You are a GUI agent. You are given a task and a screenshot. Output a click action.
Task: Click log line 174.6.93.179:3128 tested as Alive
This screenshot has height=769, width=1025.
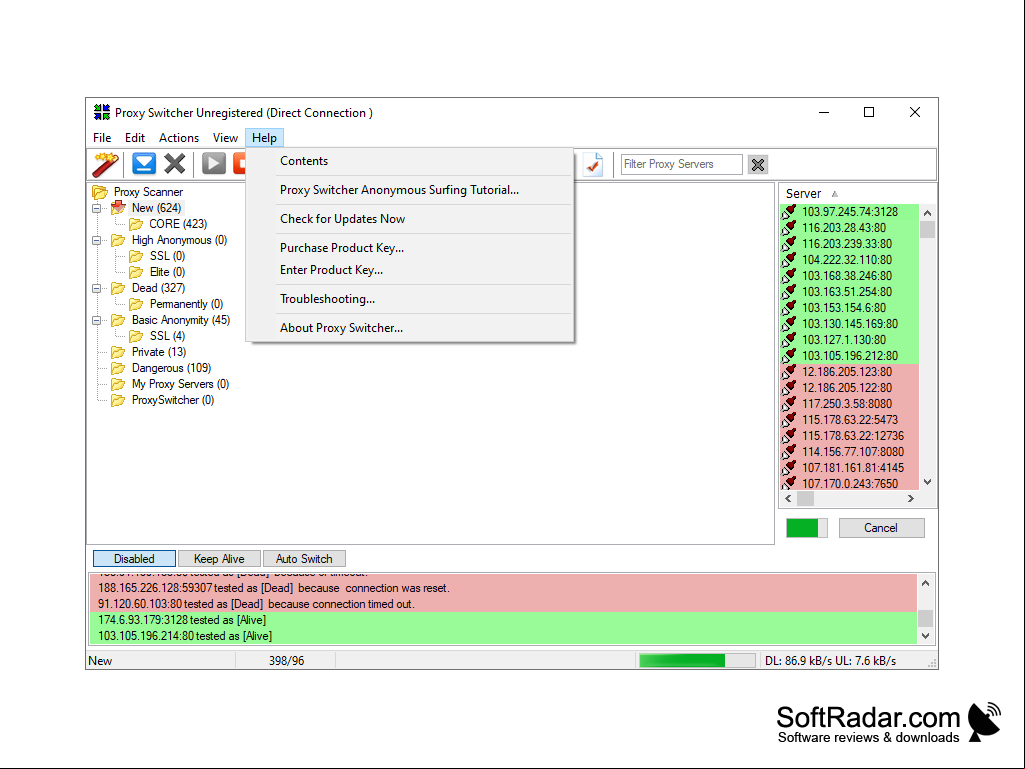coord(503,620)
